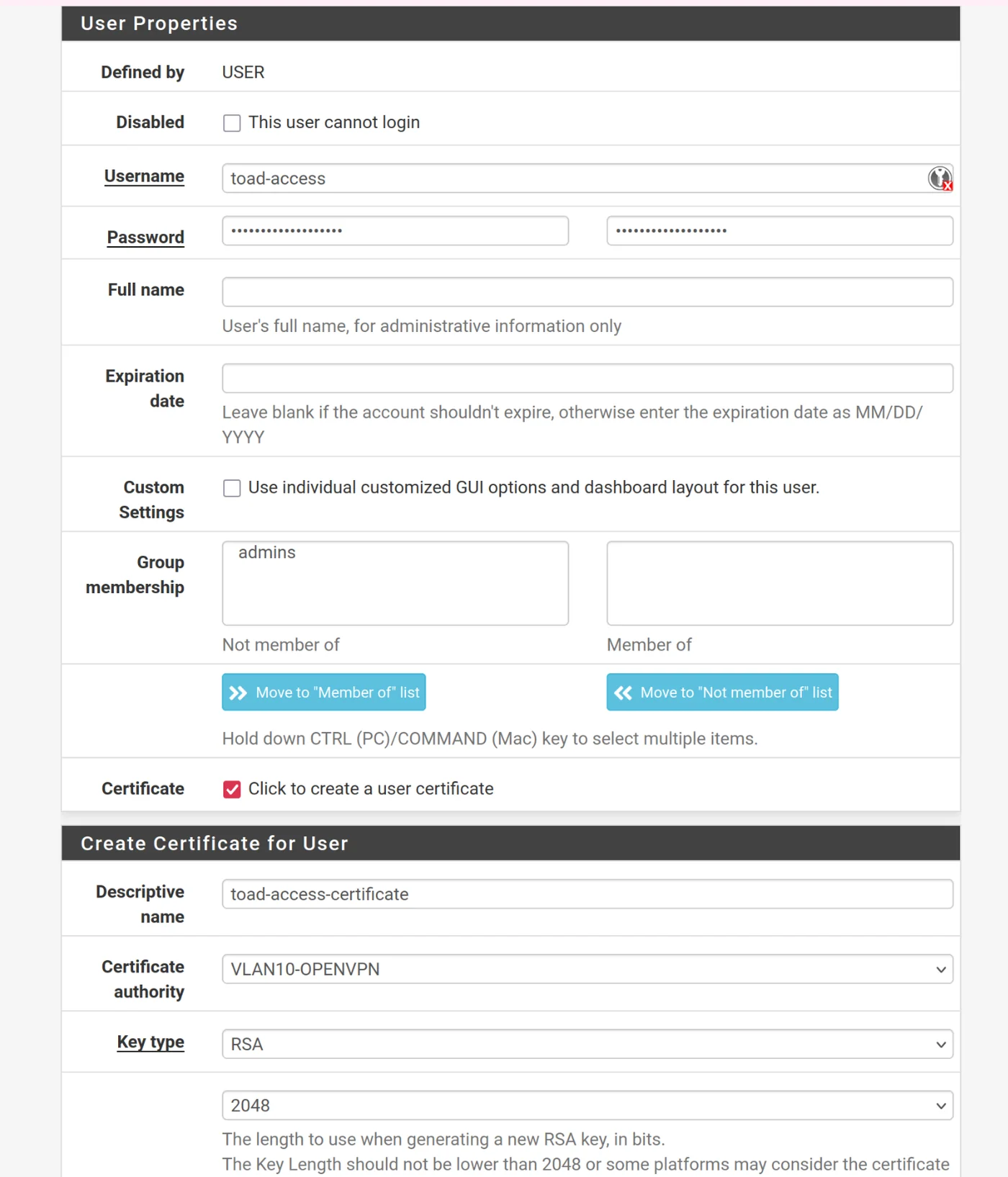Enable the 'This user cannot login' checkbox
The width and height of the screenshot is (1008, 1177).
[231, 123]
